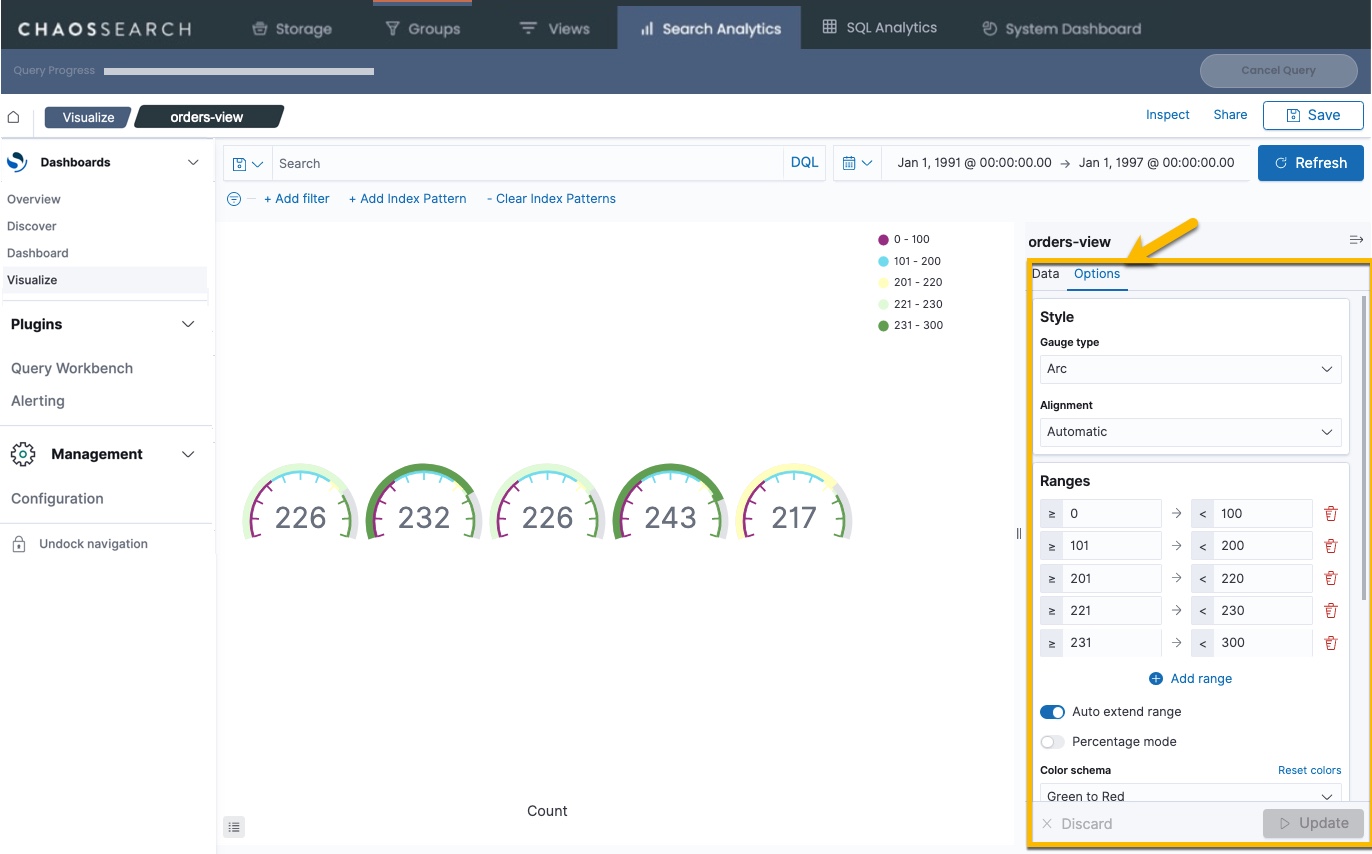The height and width of the screenshot is (854, 1372).
Task: Switch to the Storage tab
Action: 291,29
